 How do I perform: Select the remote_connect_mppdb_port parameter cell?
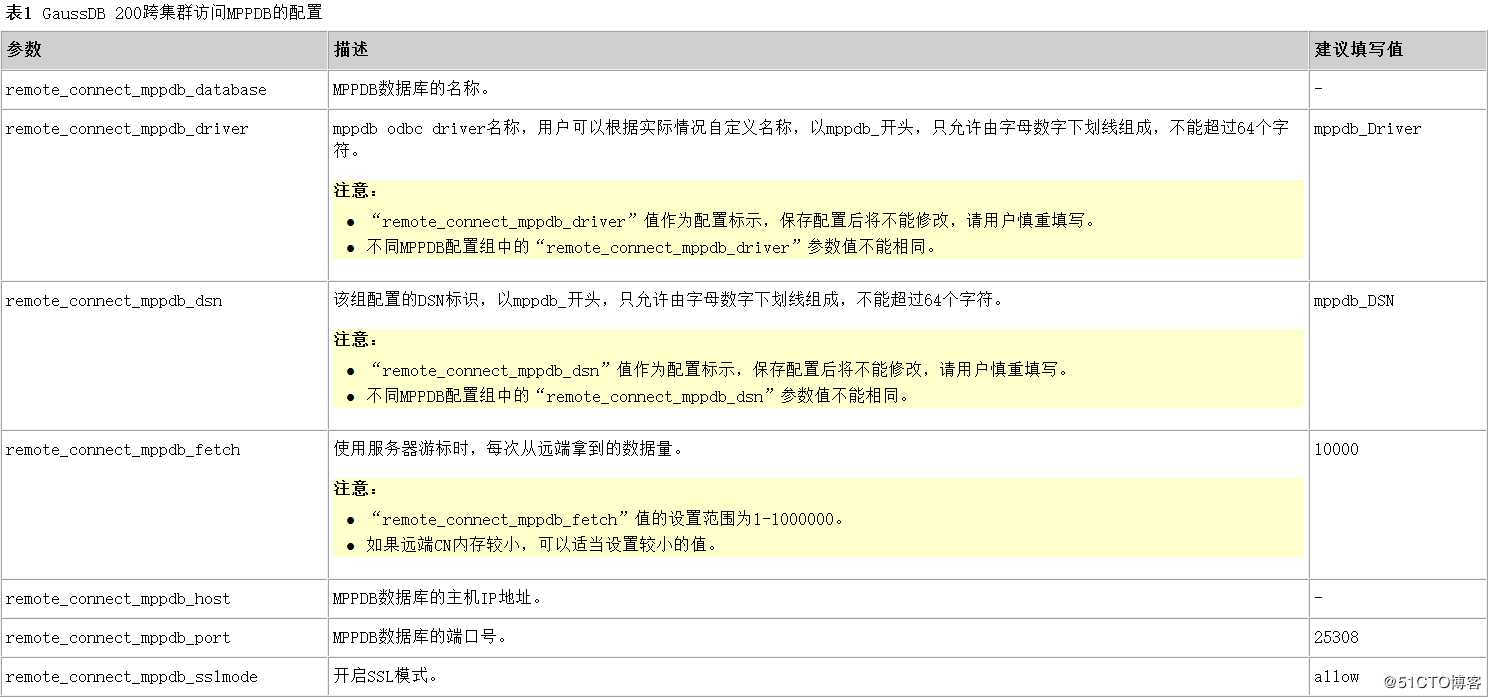164,638
